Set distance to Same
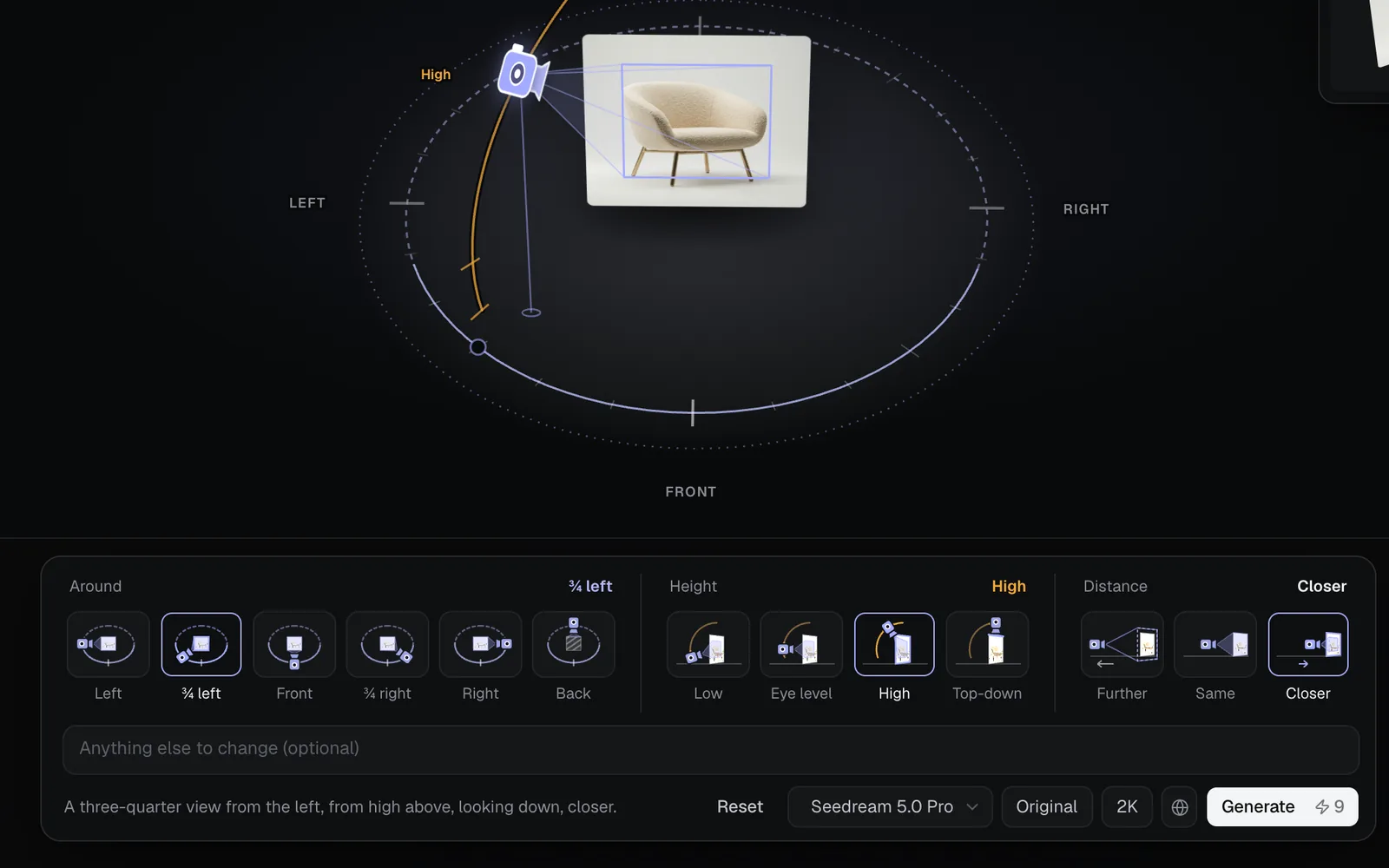 point(1215,644)
